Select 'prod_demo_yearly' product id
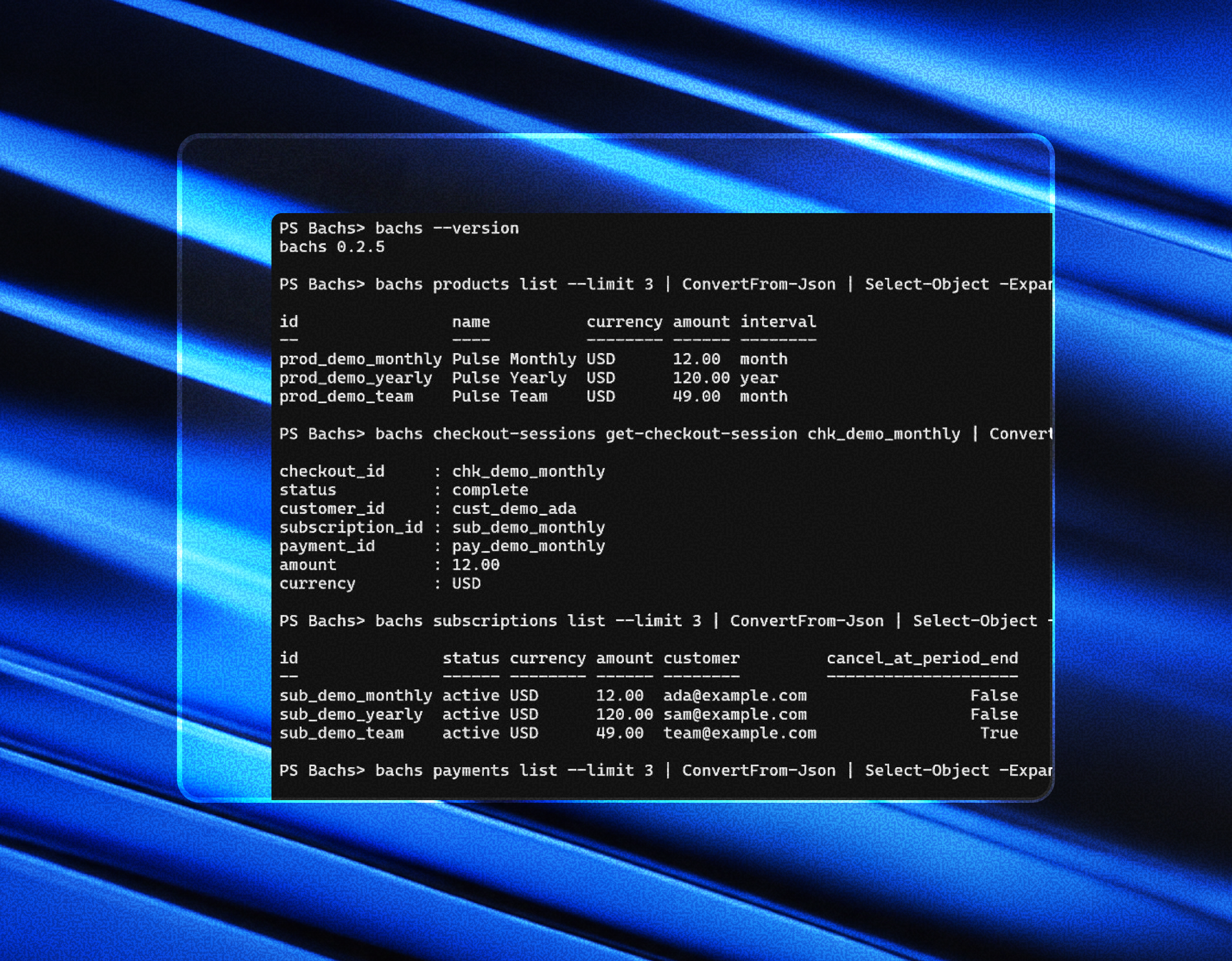The width and height of the screenshot is (1232, 961). pos(356,378)
